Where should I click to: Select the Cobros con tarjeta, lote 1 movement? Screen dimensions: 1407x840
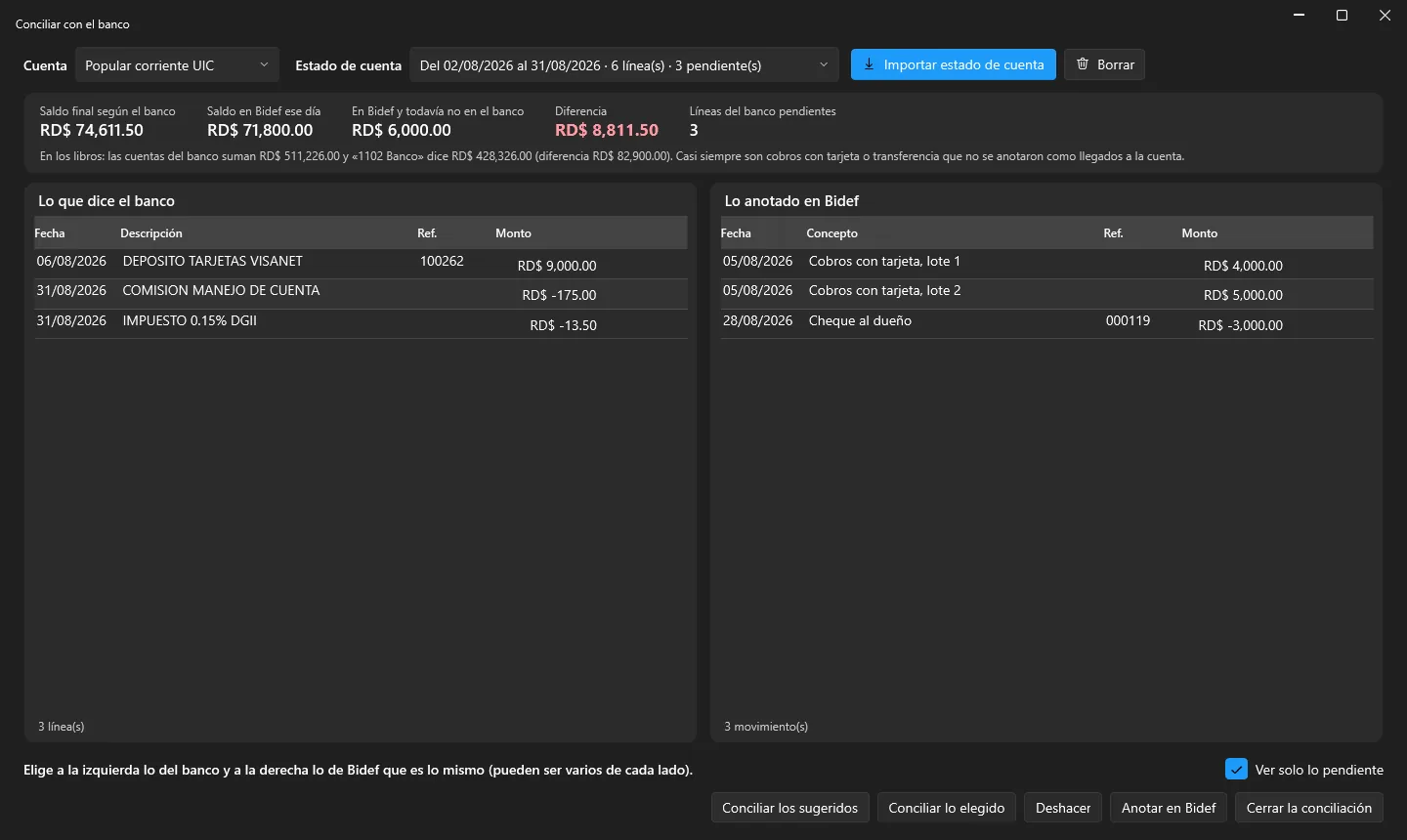(x=1046, y=264)
